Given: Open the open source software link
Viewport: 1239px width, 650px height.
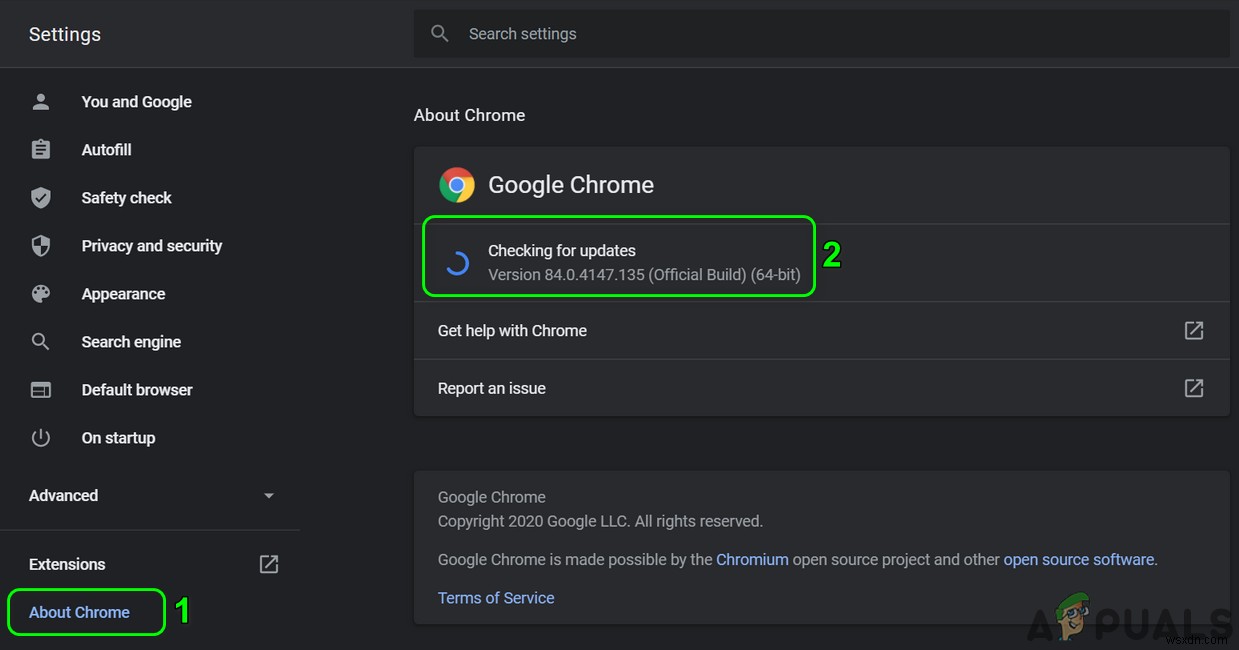Looking at the screenshot, I should pyautogui.click(x=1078, y=559).
